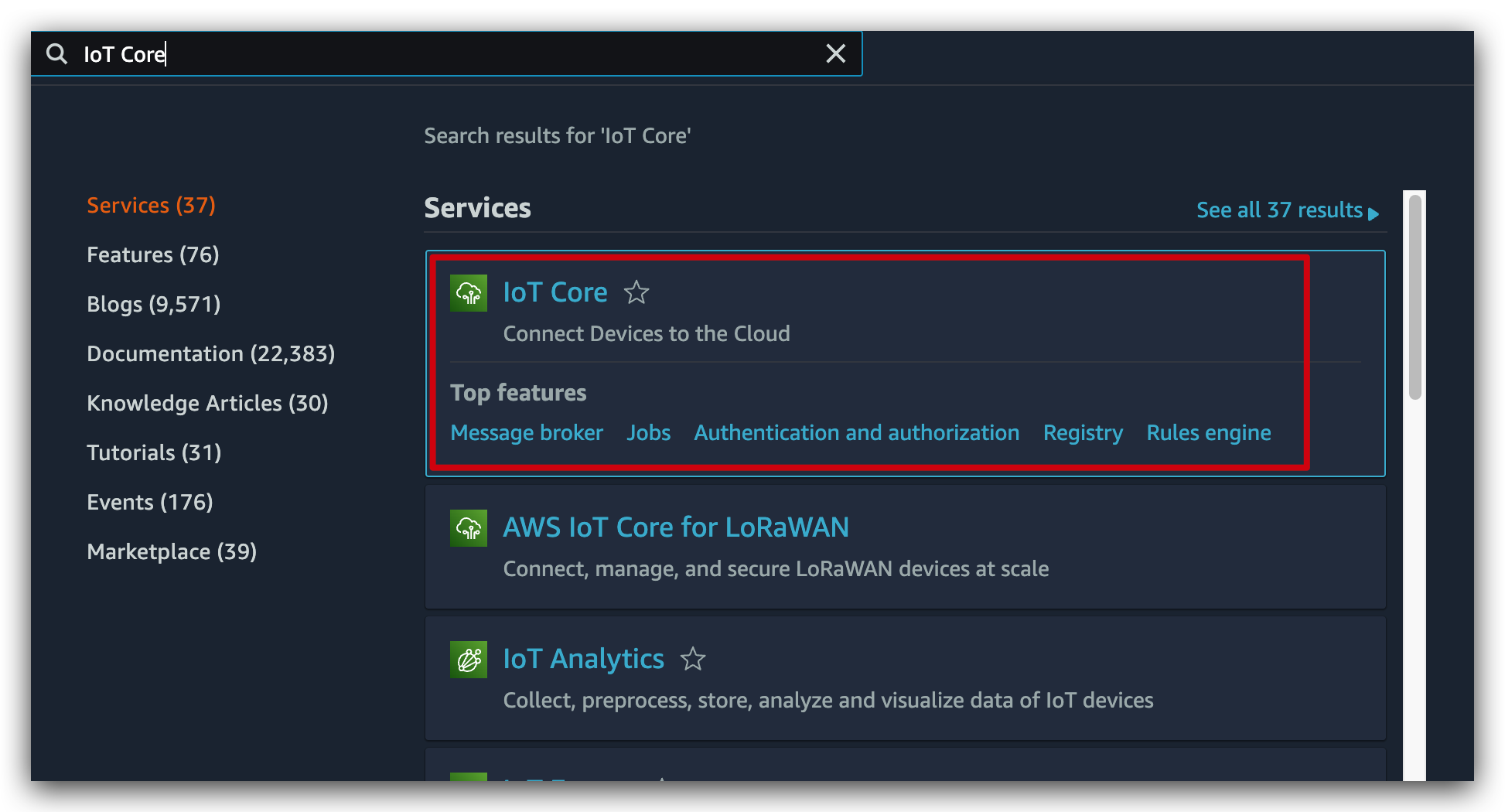Click the IoT Core search input field
1505x812 pixels.
(x=446, y=53)
